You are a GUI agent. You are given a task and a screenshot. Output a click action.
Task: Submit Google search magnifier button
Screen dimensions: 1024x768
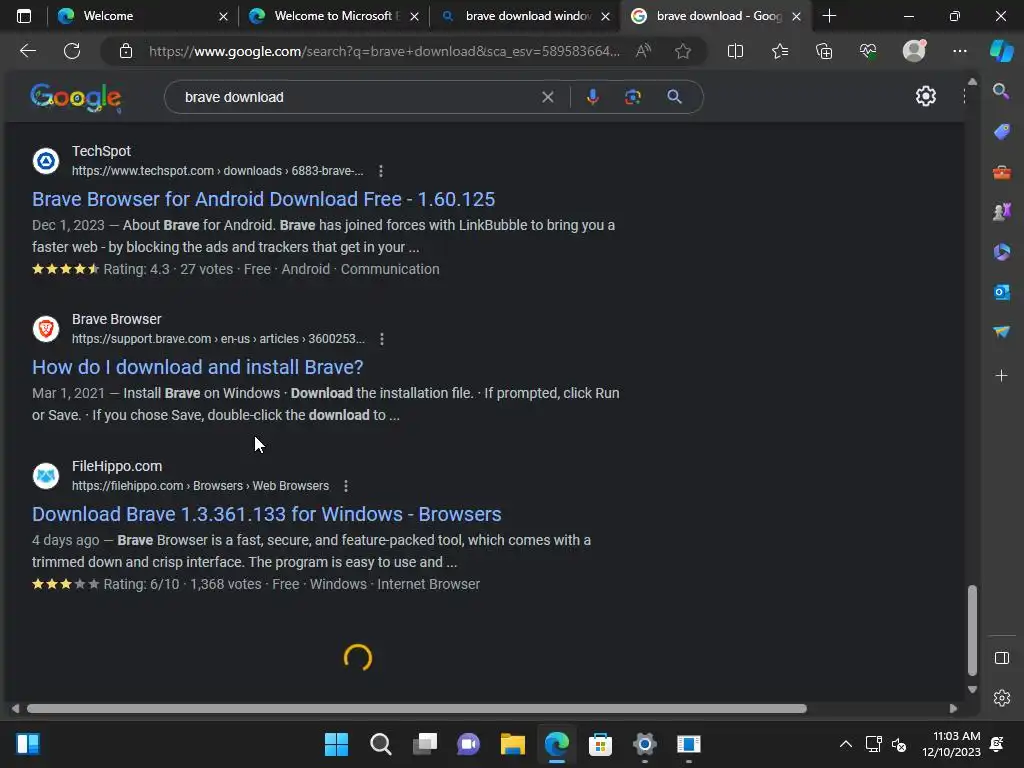tap(675, 97)
